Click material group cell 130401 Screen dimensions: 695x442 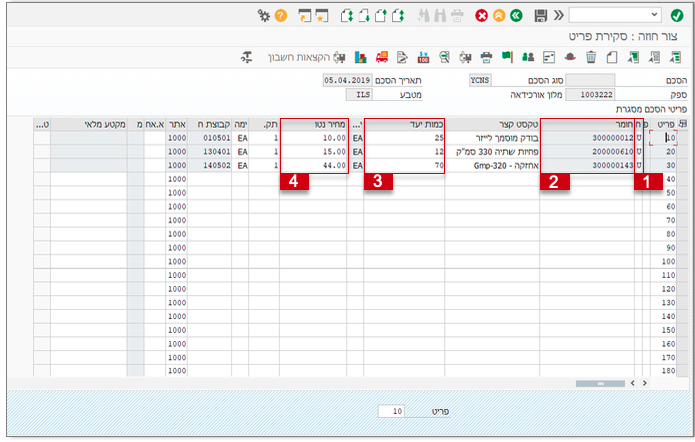210,152
